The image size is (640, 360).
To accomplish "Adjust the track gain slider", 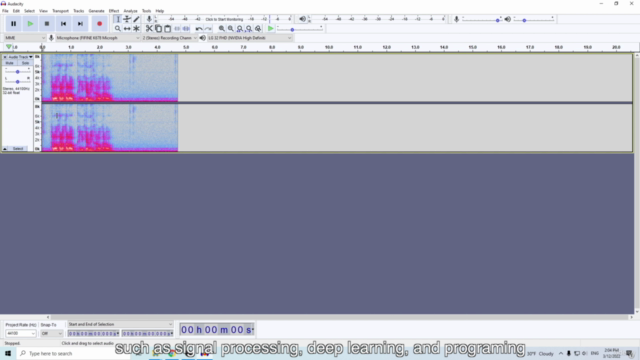I will [x=17, y=71].
